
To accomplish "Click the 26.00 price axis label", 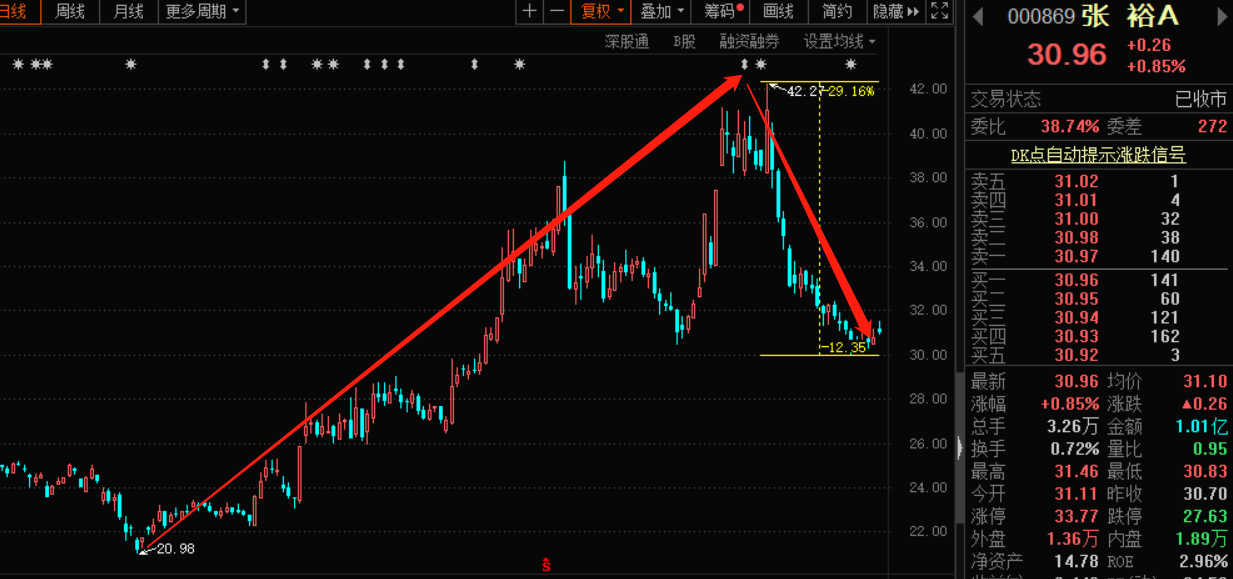I will click(x=927, y=443).
